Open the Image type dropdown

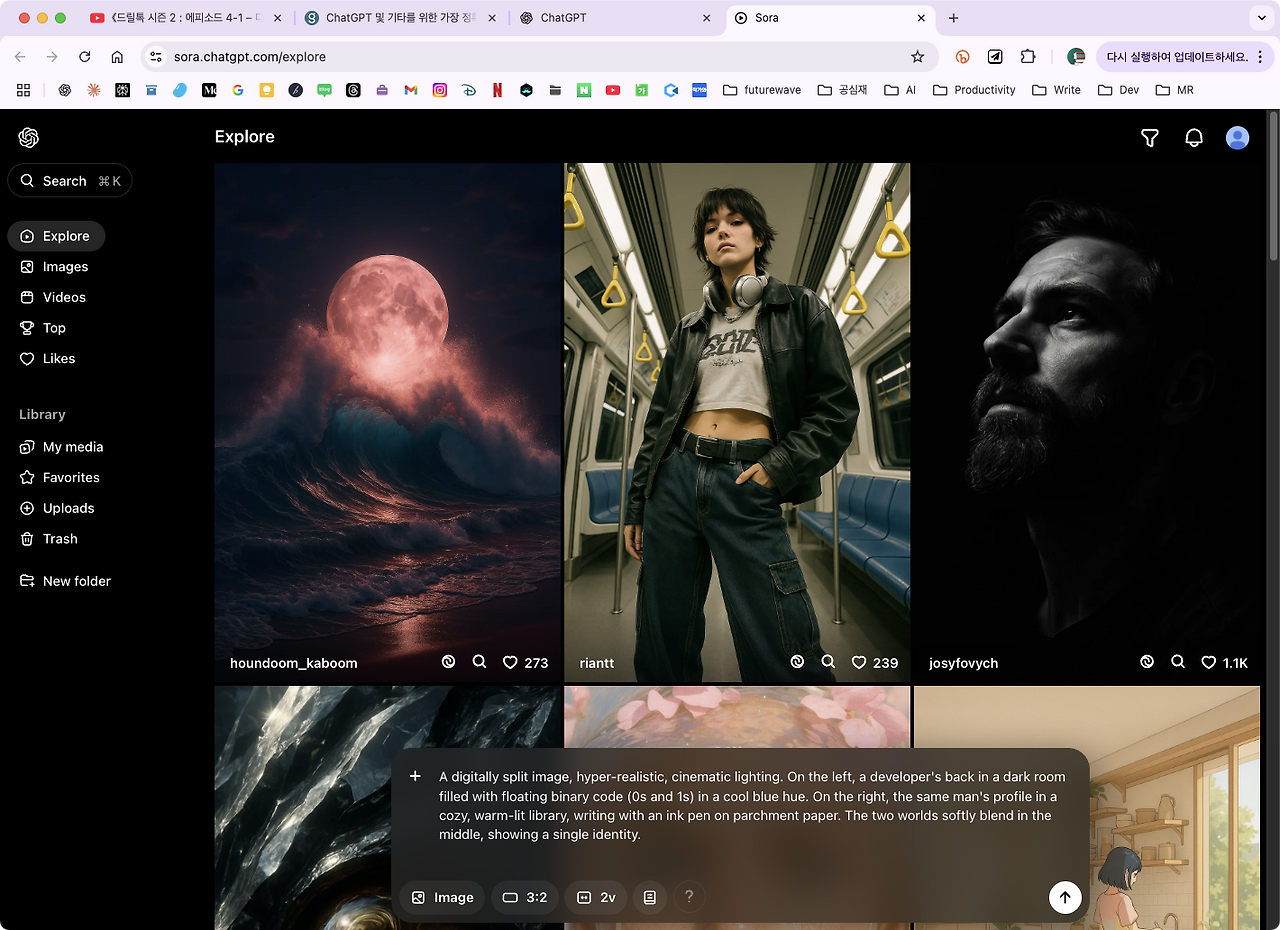tap(442, 898)
